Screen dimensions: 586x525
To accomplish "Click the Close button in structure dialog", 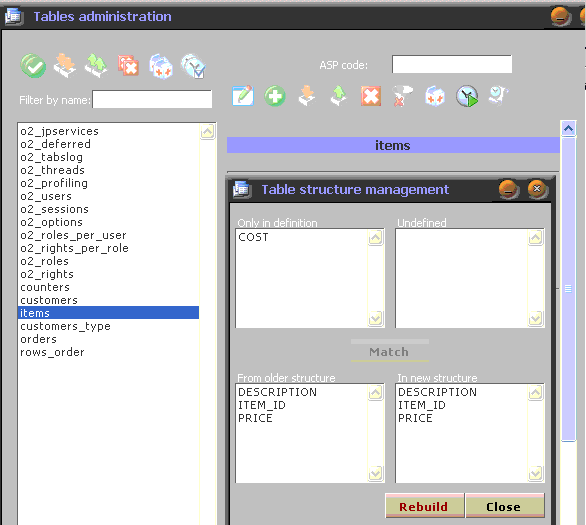I will pyautogui.click(x=504, y=506).
